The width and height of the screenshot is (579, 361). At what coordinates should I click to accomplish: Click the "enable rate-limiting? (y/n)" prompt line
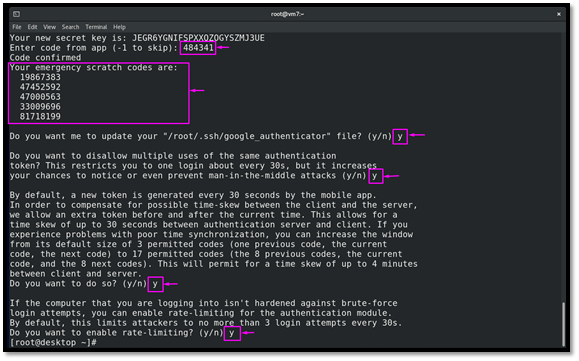point(117,333)
